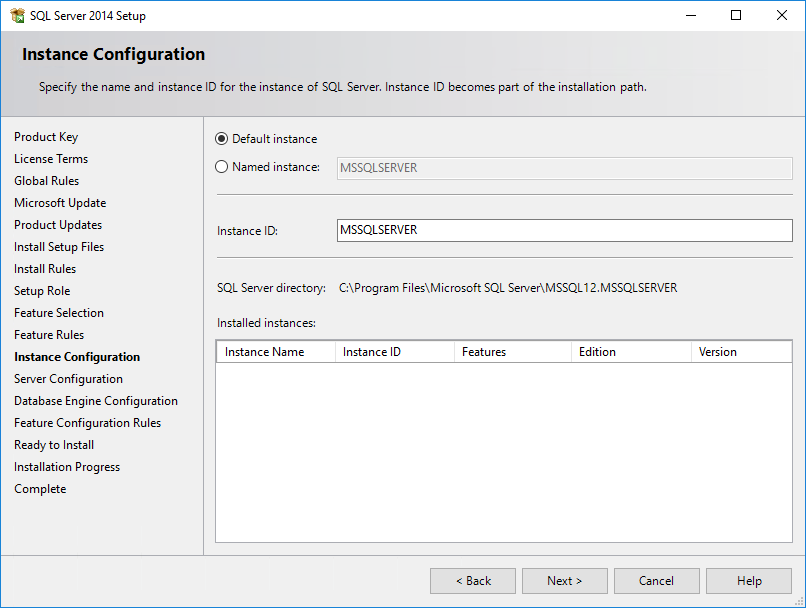Select the Named instance radio button
Image resolution: width=806 pixels, height=608 pixels.
[222, 167]
